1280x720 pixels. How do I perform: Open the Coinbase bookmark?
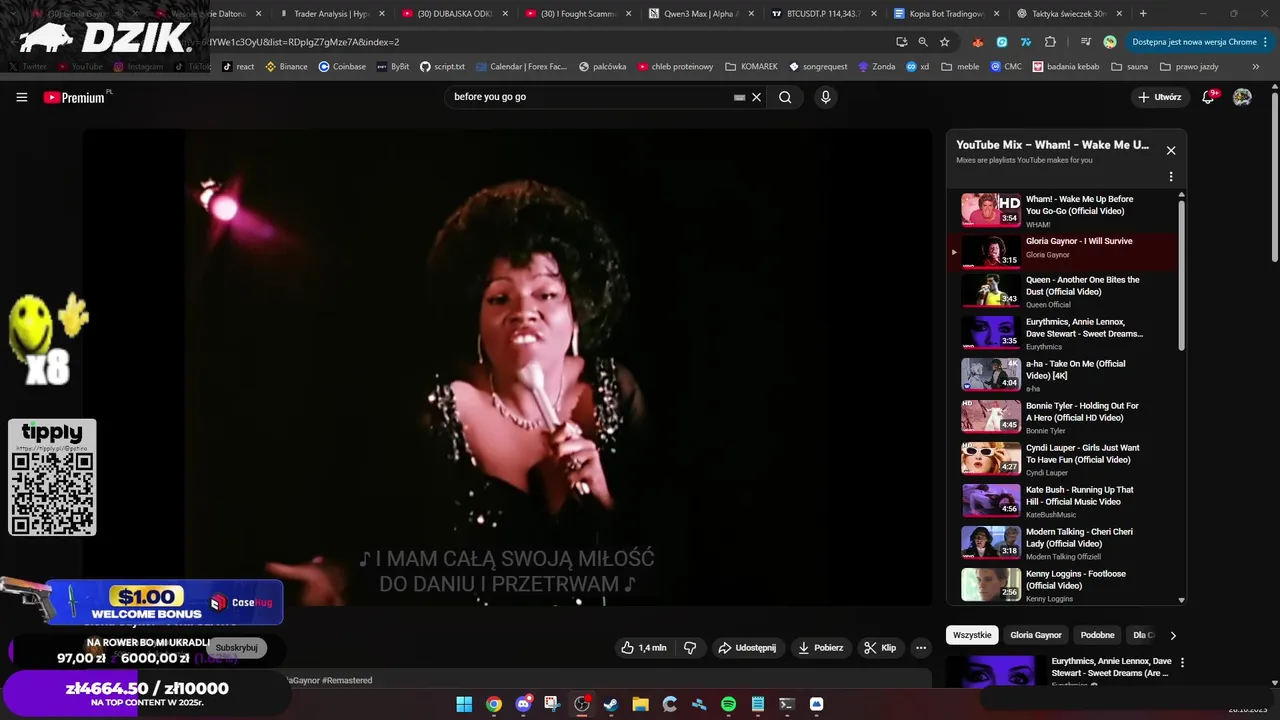pyautogui.click(x=342, y=67)
